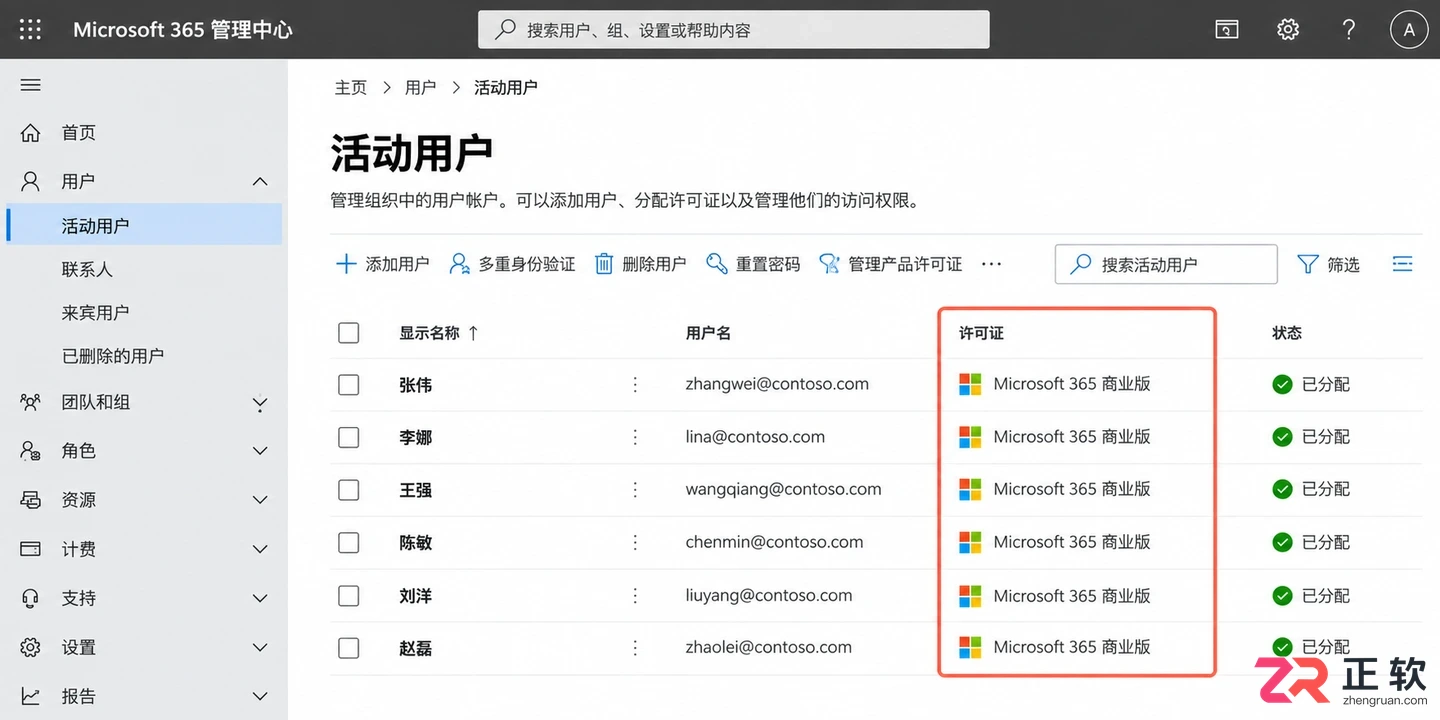Select the checkbox for 赵磊
1440x720 pixels.
coord(348,648)
